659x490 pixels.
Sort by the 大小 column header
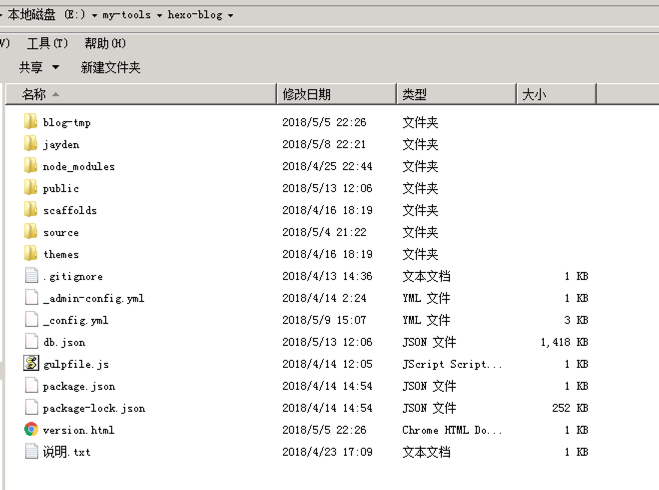[534, 94]
